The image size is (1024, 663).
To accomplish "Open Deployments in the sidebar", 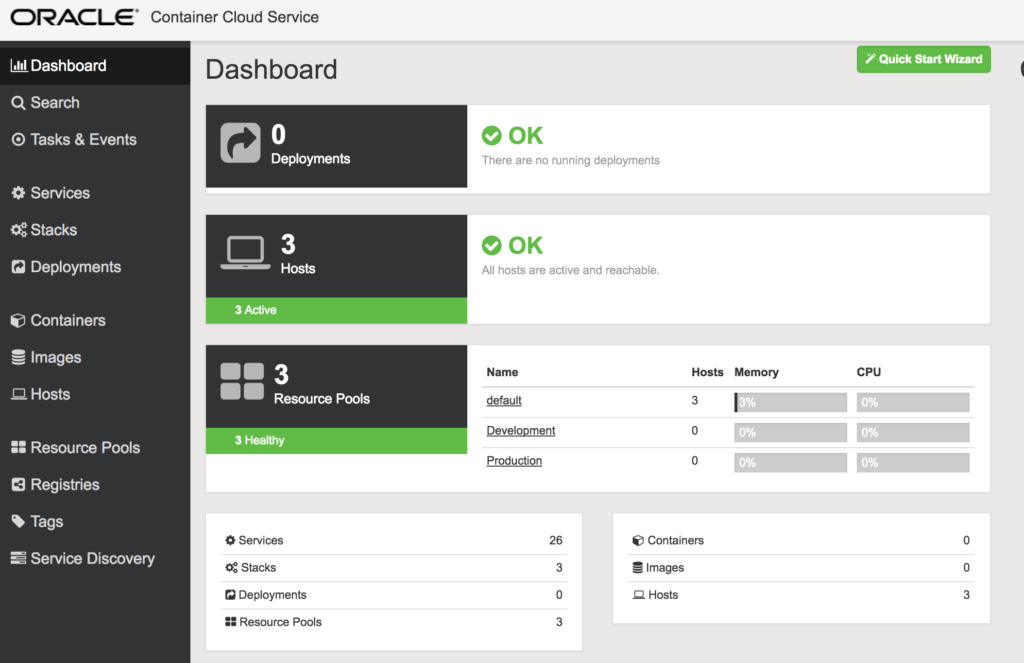I will (x=95, y=267).
